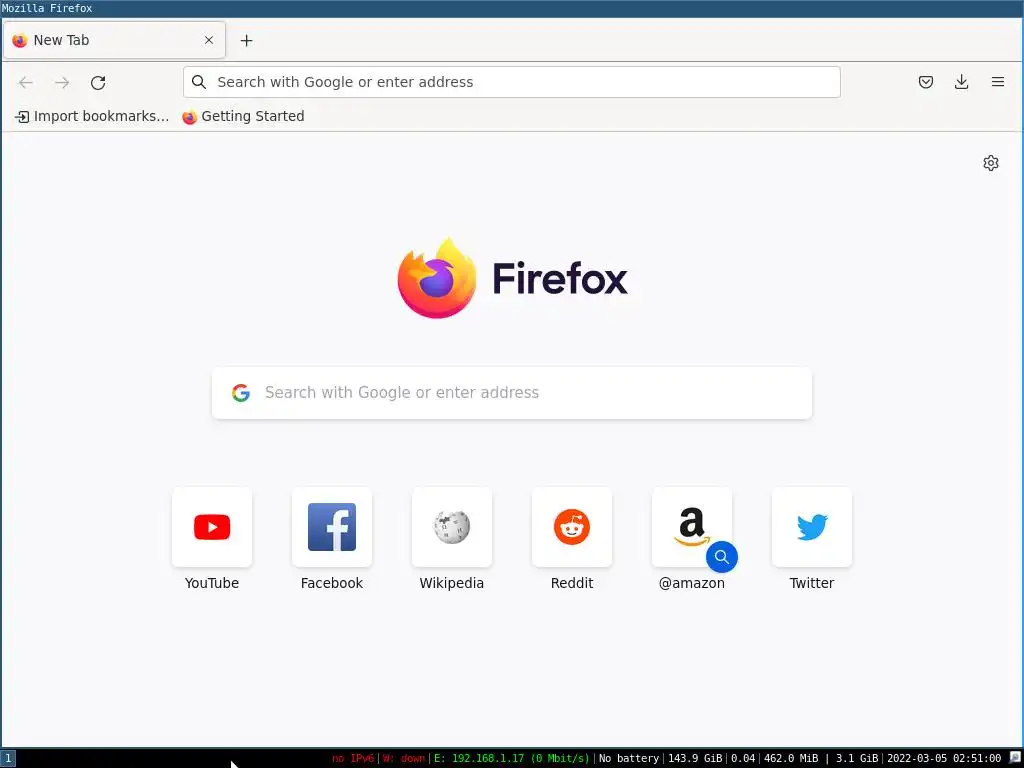
Task: Click the 143.9 GiB disk status
Action: pos(695,758)
